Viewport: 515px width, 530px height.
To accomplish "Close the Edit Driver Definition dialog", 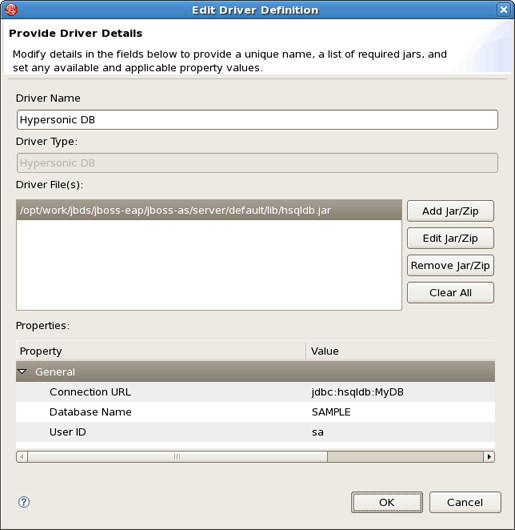I will point(504,9).
